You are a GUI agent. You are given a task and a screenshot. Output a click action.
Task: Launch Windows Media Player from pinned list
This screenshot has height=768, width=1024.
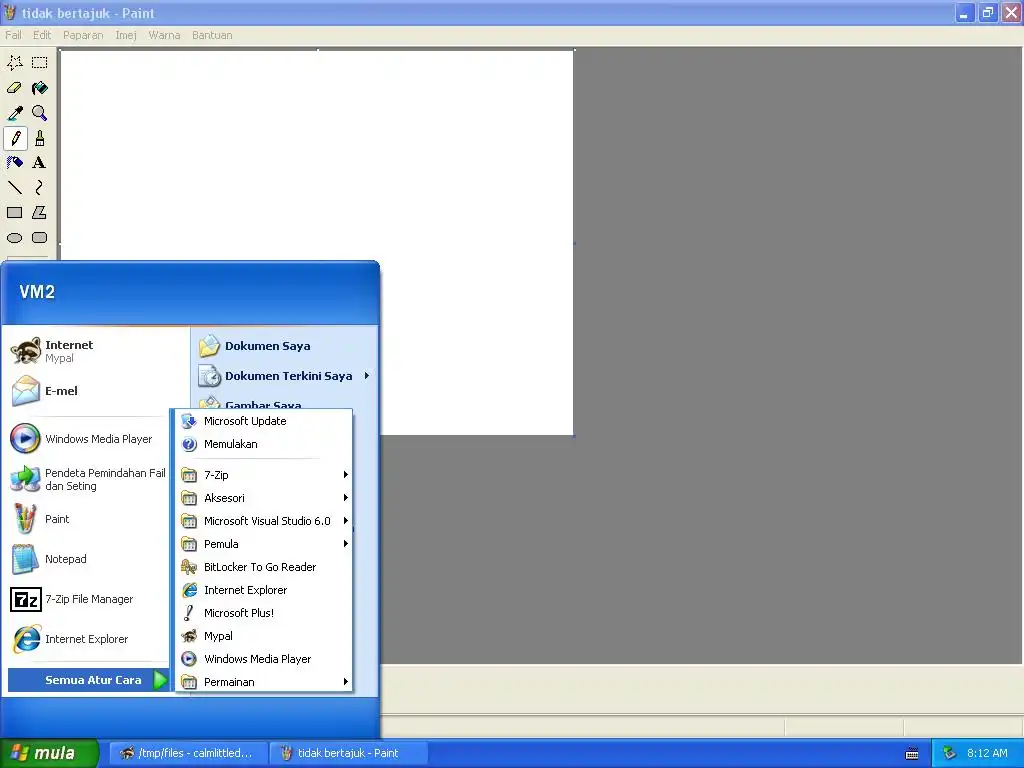point(88,439)
